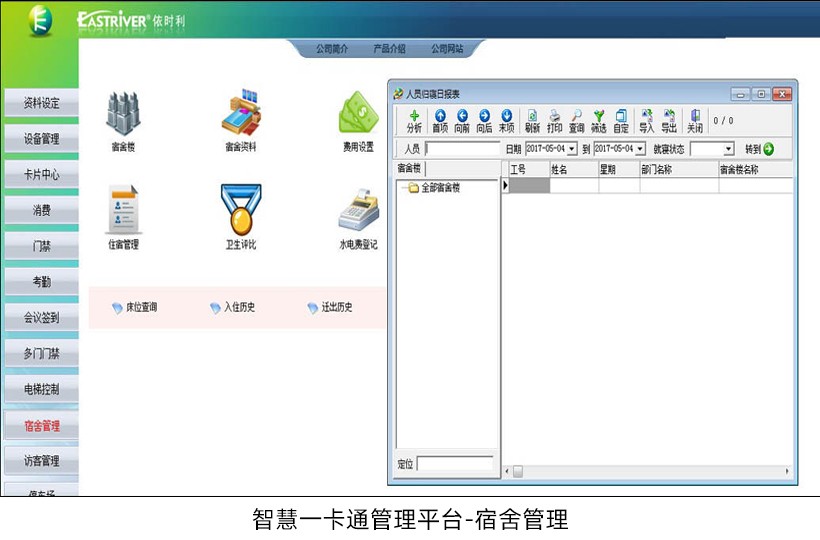Switch to 公司简介 top tab

(x=332, y=48)
